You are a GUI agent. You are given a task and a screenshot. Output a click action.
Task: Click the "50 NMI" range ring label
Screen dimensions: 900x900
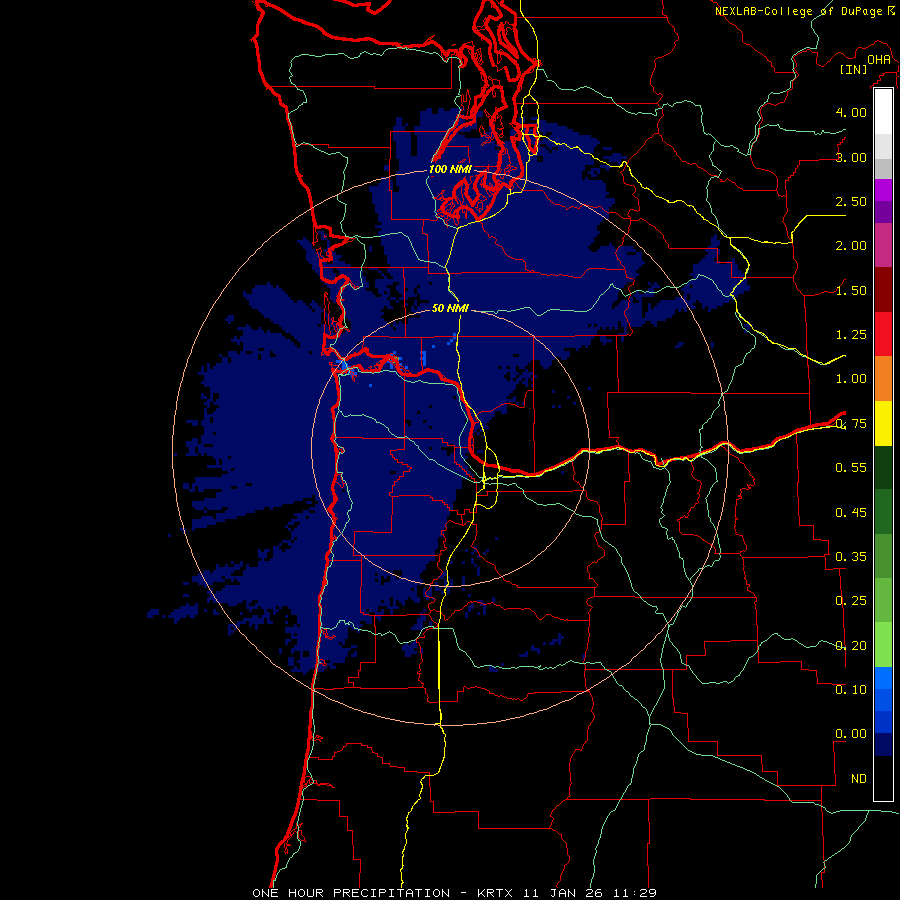click(x=450, y=308)
